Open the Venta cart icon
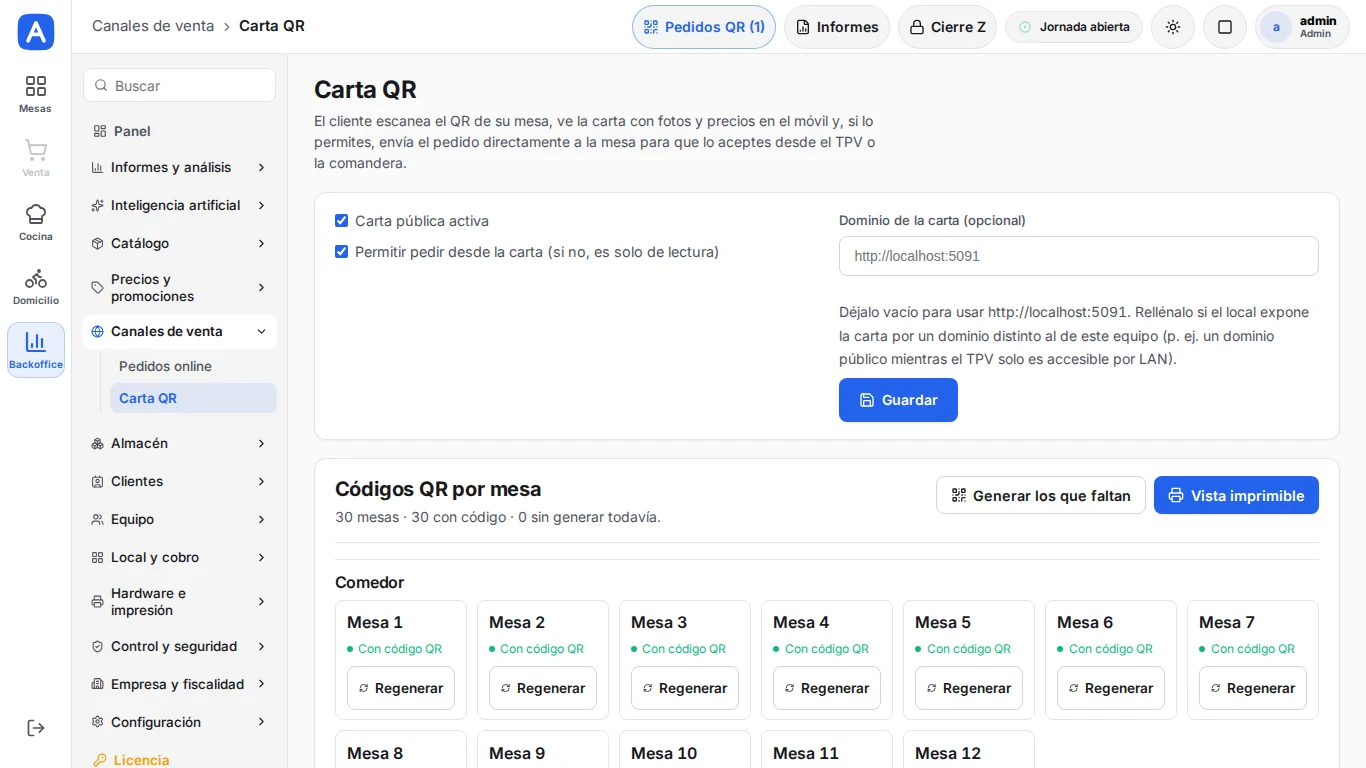 pos(36,158)
